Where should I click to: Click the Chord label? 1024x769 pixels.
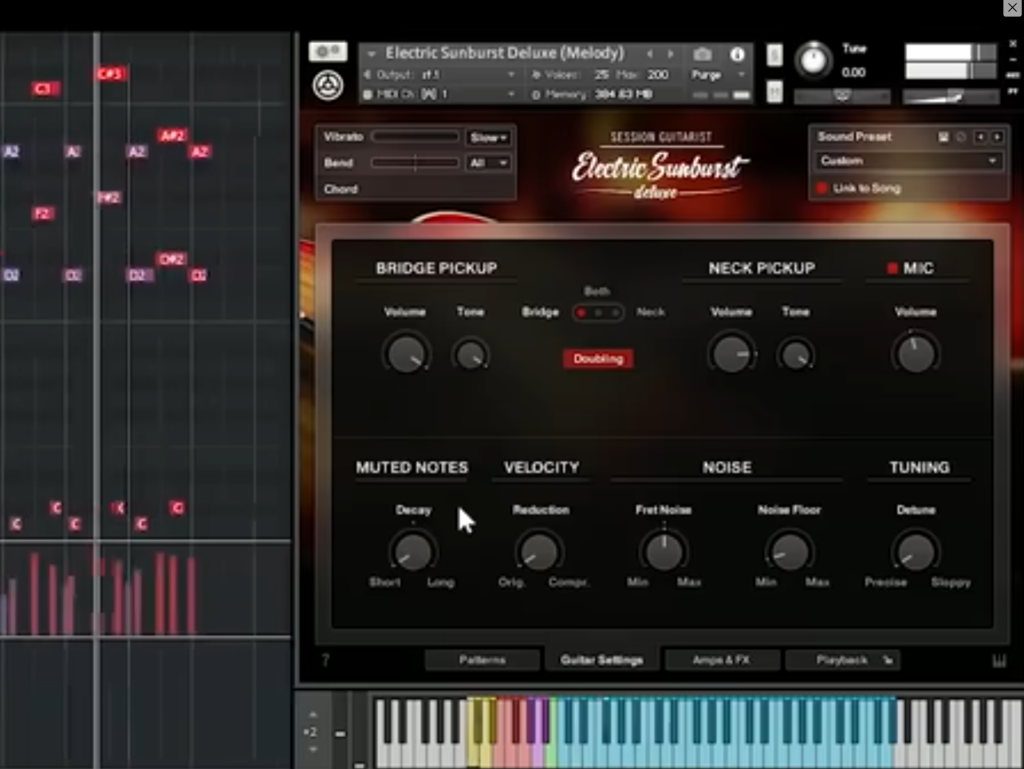[341, 189]
